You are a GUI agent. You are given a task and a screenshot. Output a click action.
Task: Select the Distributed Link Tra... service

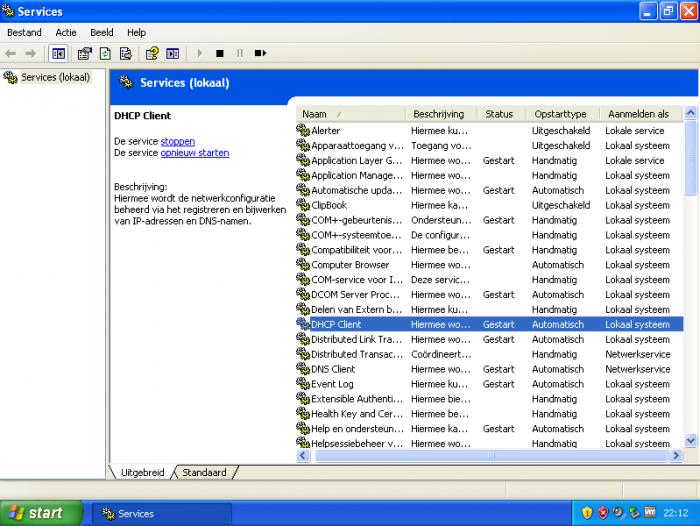pyautogui.click(x=490, y=339)
